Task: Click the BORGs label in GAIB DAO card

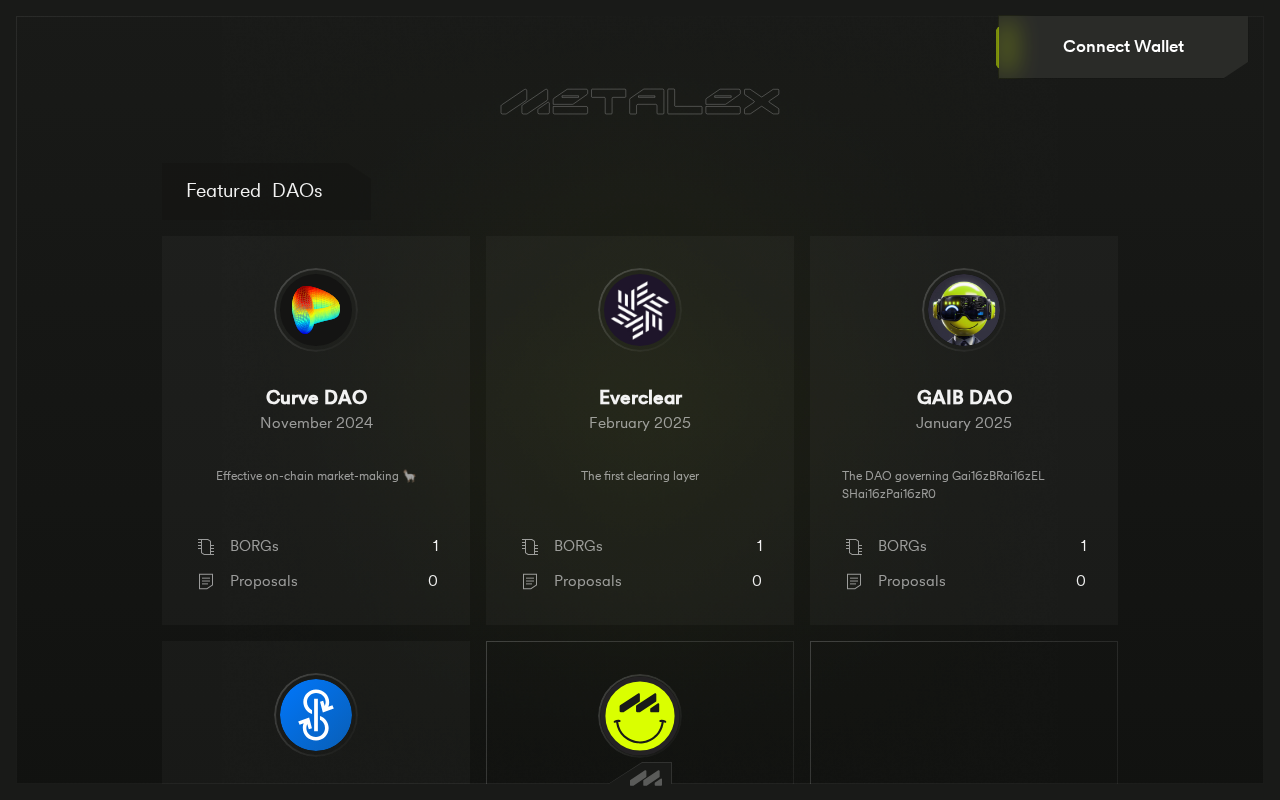Action: point(902,546)
